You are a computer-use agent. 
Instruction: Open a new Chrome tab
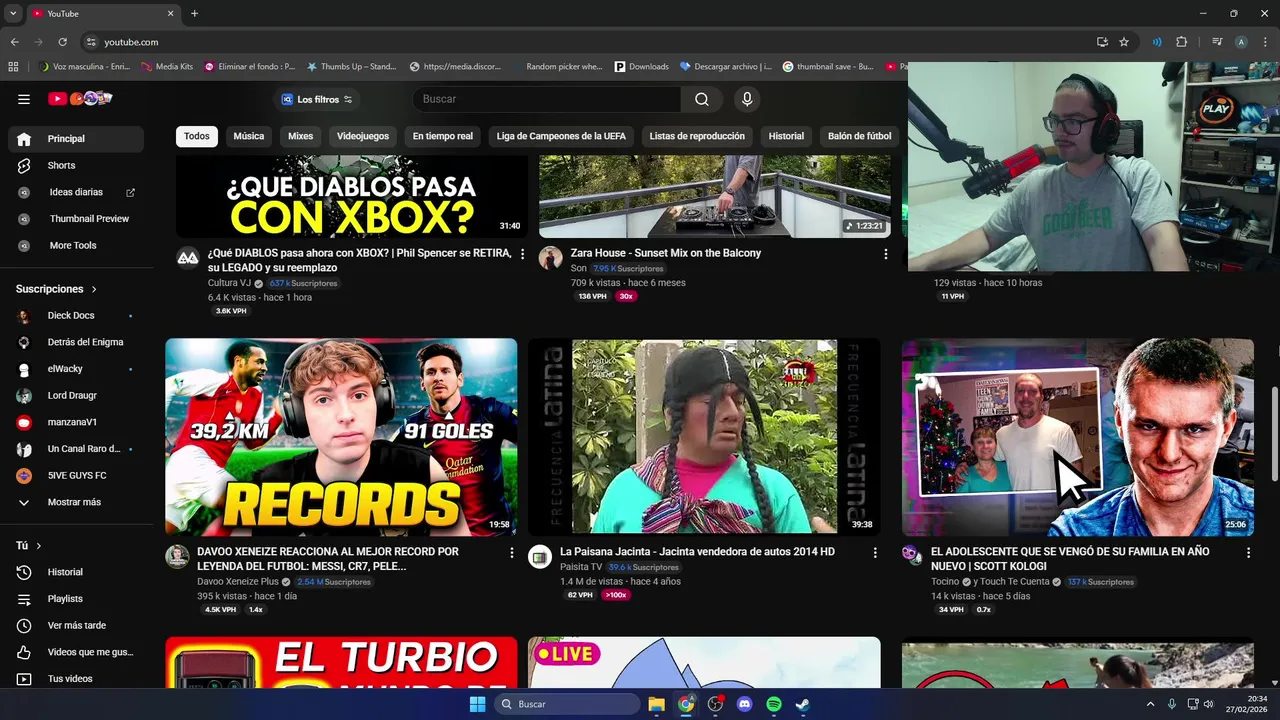(x=194, y=14)
